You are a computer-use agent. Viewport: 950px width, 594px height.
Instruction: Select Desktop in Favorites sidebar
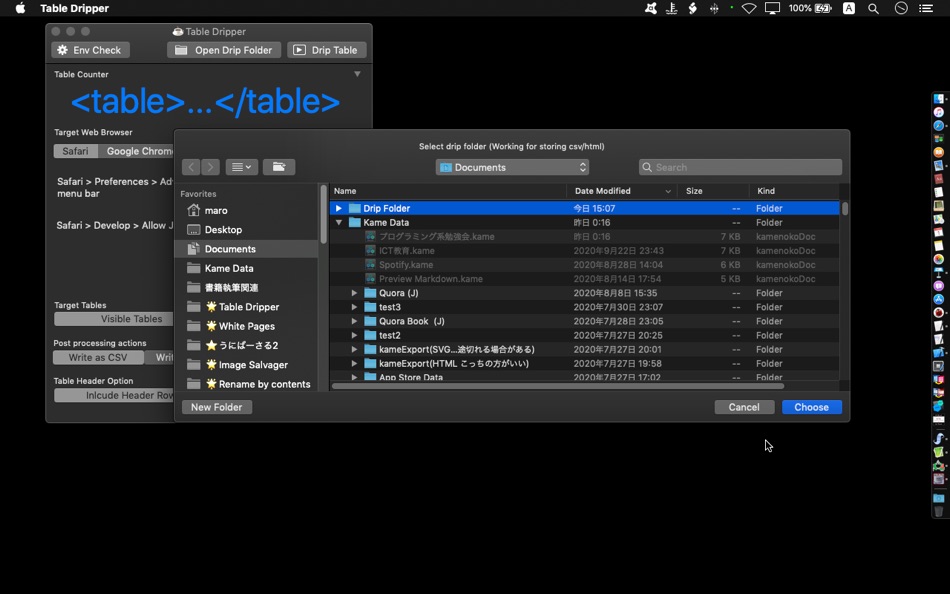[x=249, y=230]
